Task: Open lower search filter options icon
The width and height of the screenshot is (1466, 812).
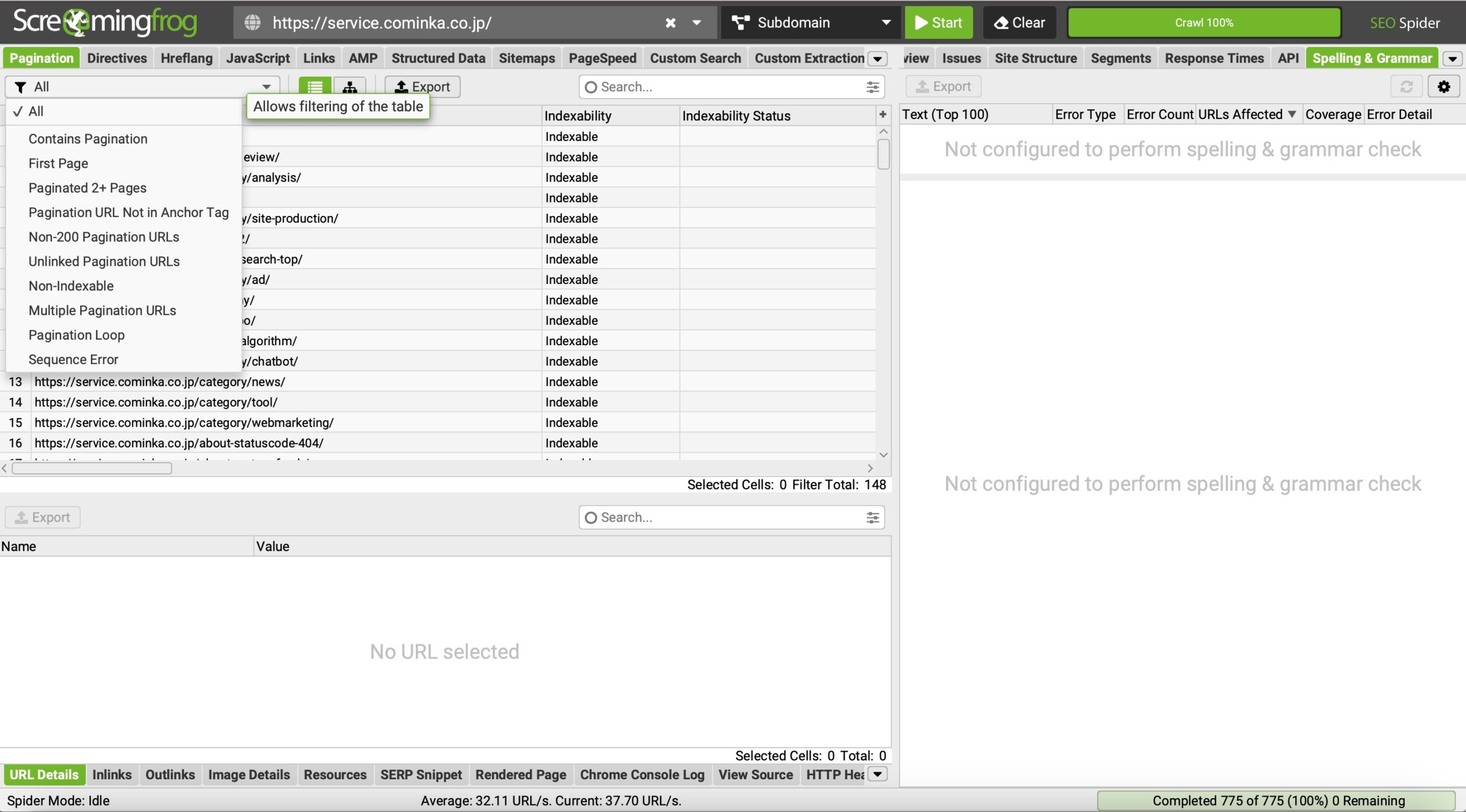Action: [872, 518]
